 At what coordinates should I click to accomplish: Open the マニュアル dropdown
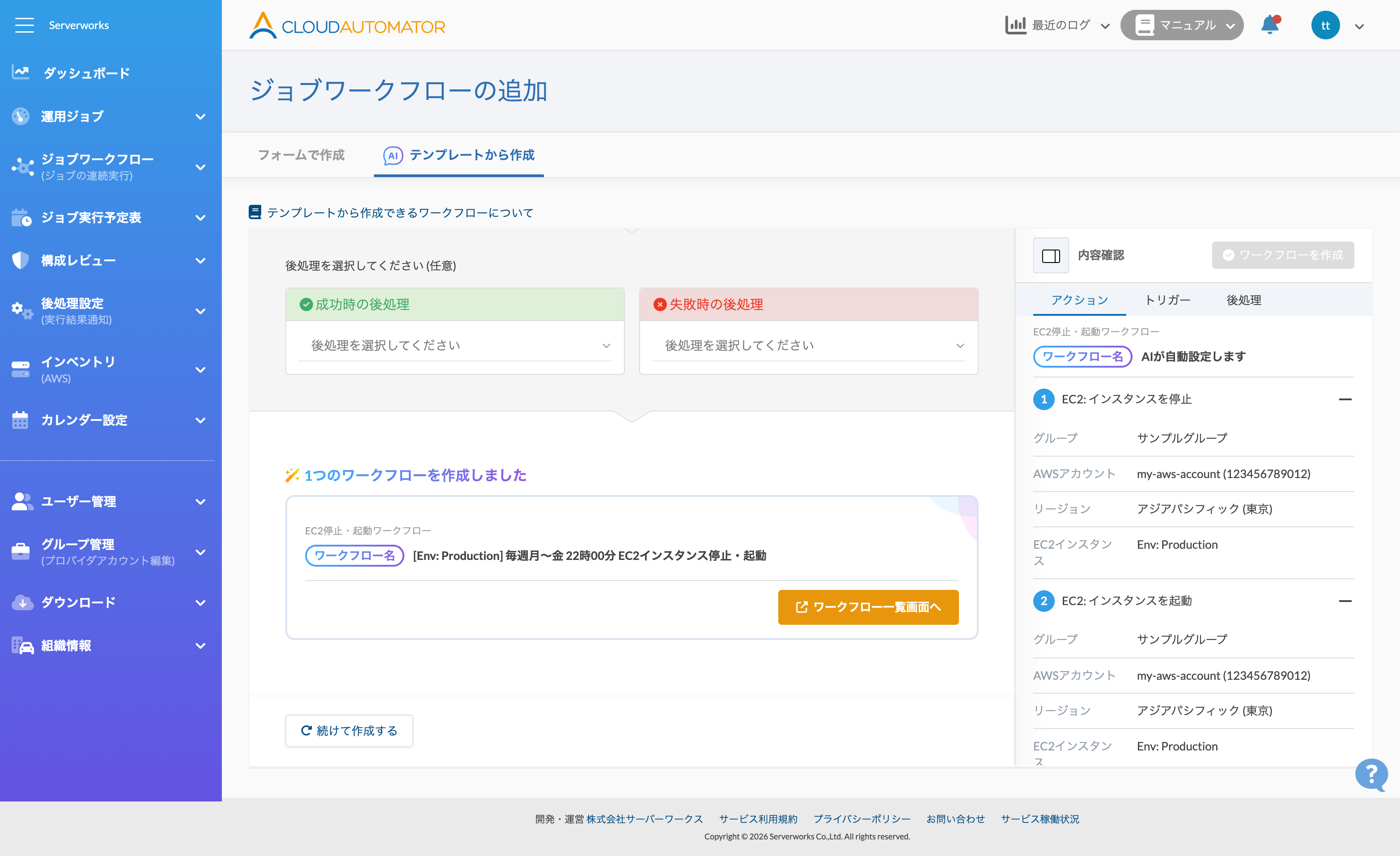(1230, 26)
